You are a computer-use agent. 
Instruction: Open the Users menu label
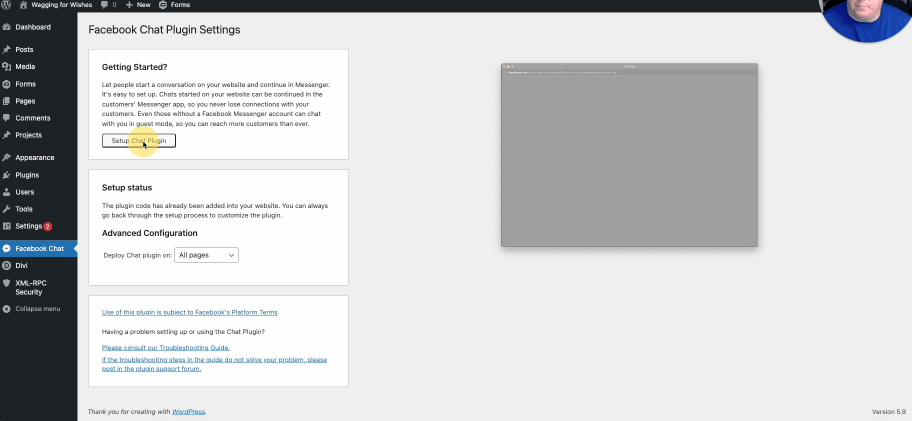point(24,192)
